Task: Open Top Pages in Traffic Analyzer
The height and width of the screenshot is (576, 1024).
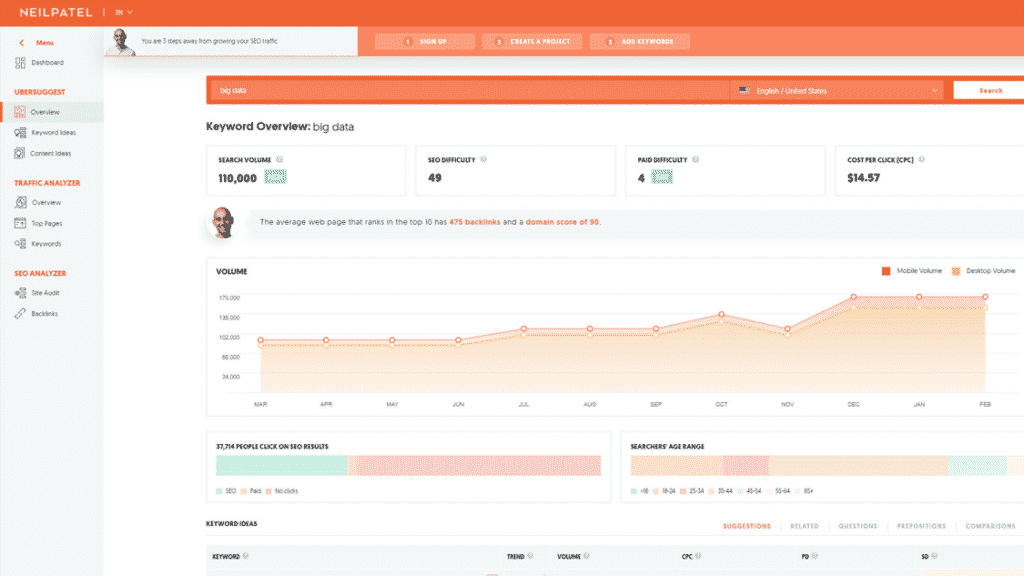Action: pos(46,222)
